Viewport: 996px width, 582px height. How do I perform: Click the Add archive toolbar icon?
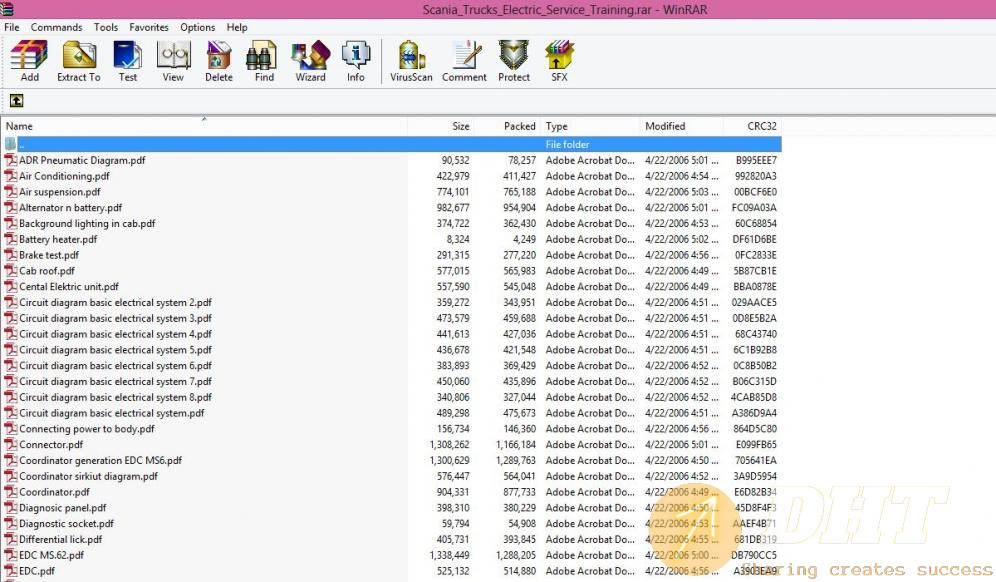[x=29, y=56]
